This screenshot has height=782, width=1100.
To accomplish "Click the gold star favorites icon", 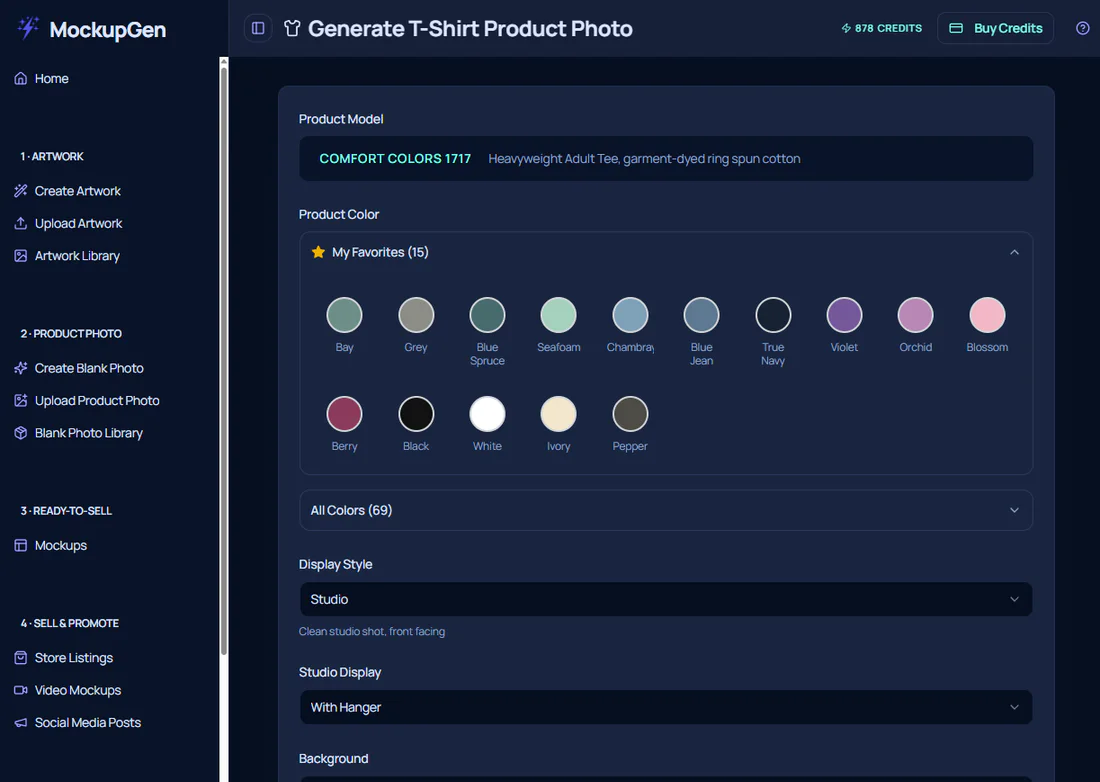I will click(x=318, y=252).
